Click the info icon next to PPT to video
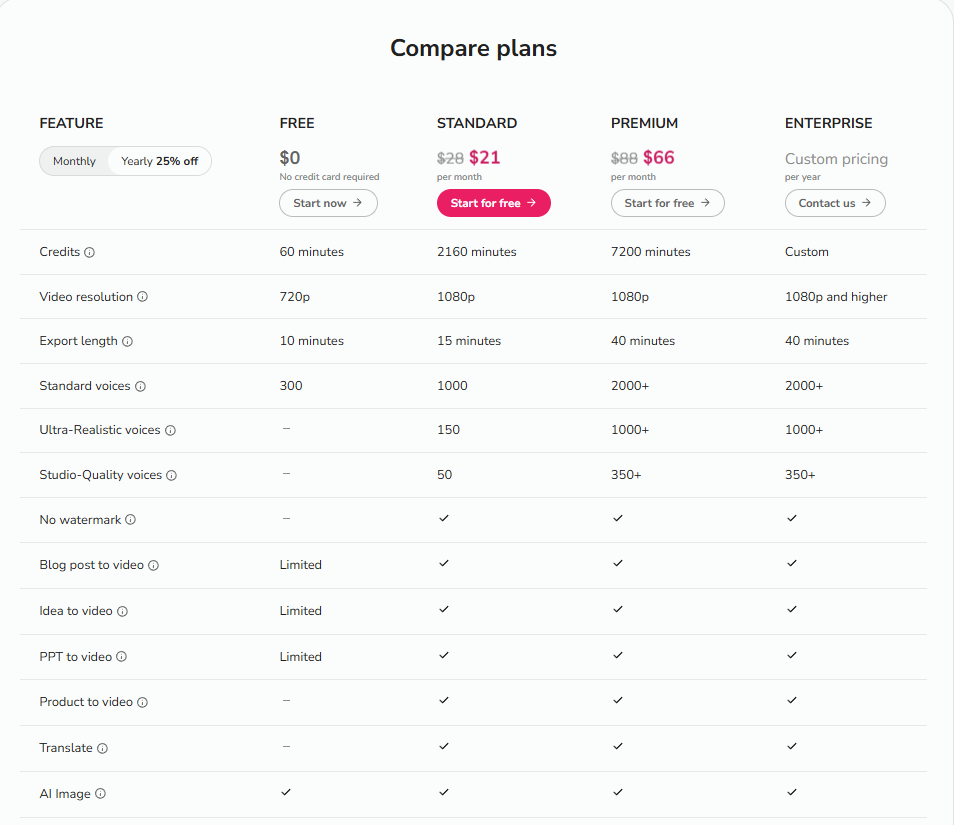This screenshot has width=954, height=825. click(121, 657)
